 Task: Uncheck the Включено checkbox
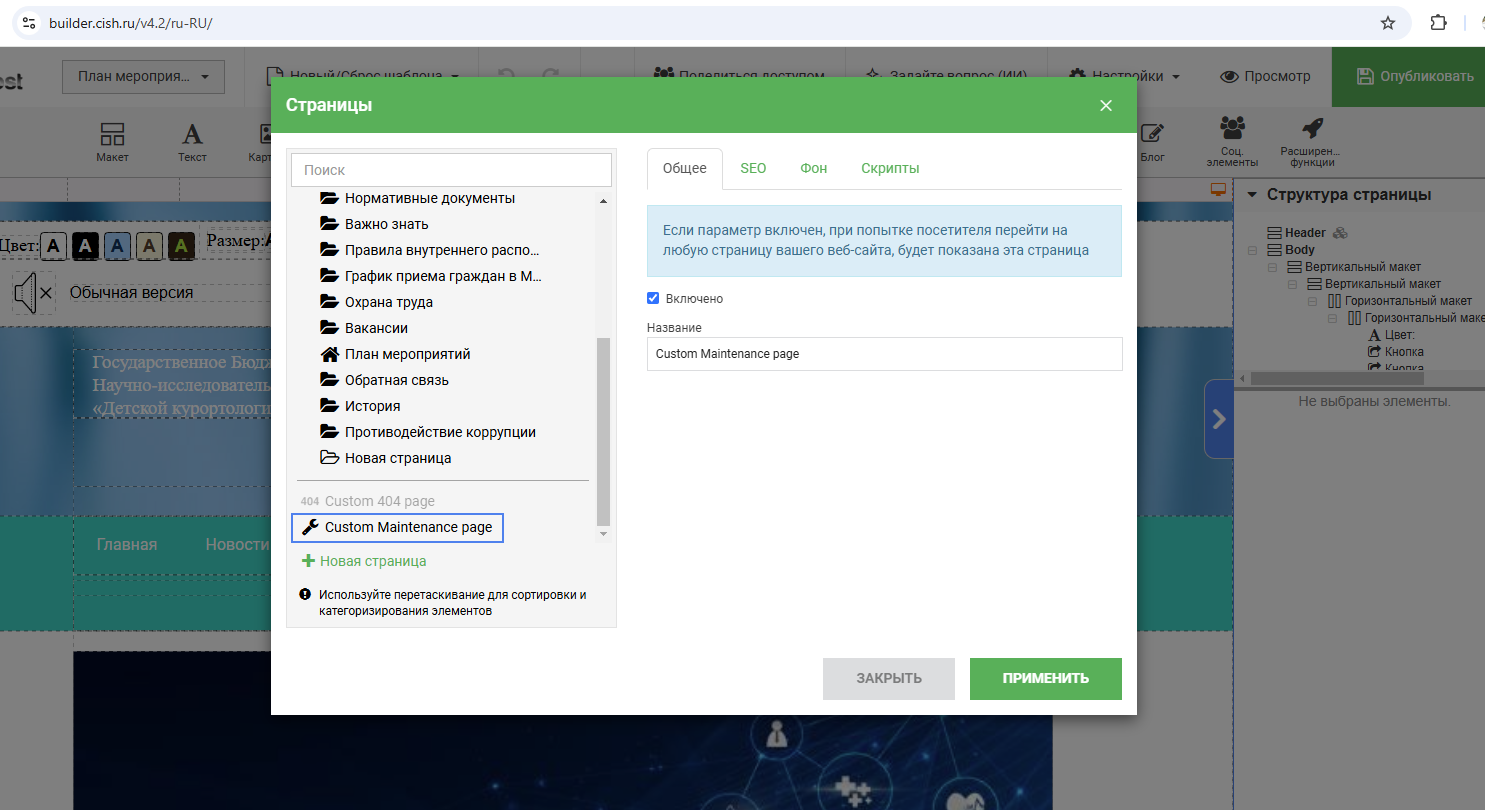click(x=653, y=298)
